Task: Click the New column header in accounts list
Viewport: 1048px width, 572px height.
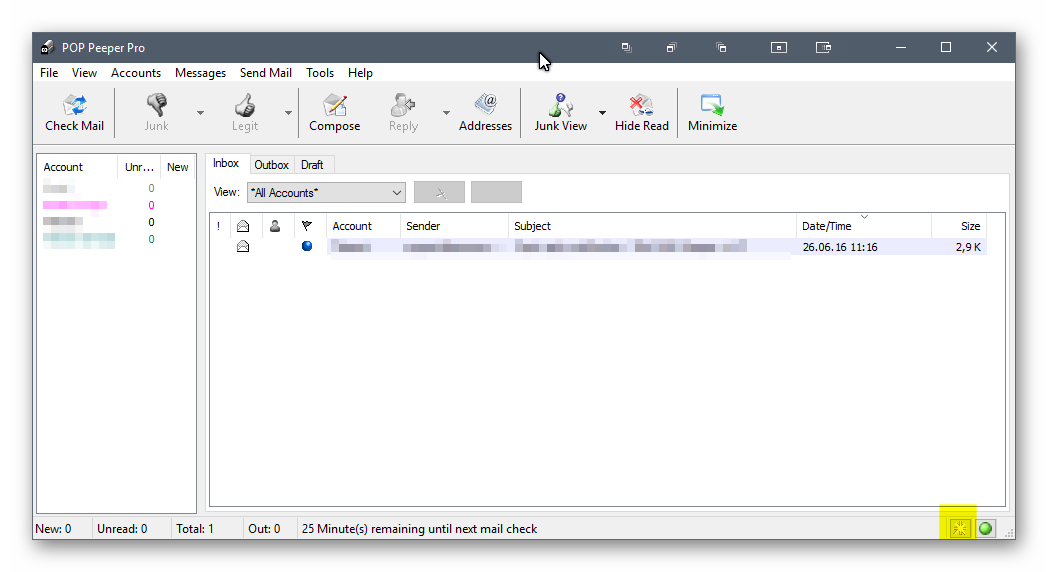Action: point(178,167)
